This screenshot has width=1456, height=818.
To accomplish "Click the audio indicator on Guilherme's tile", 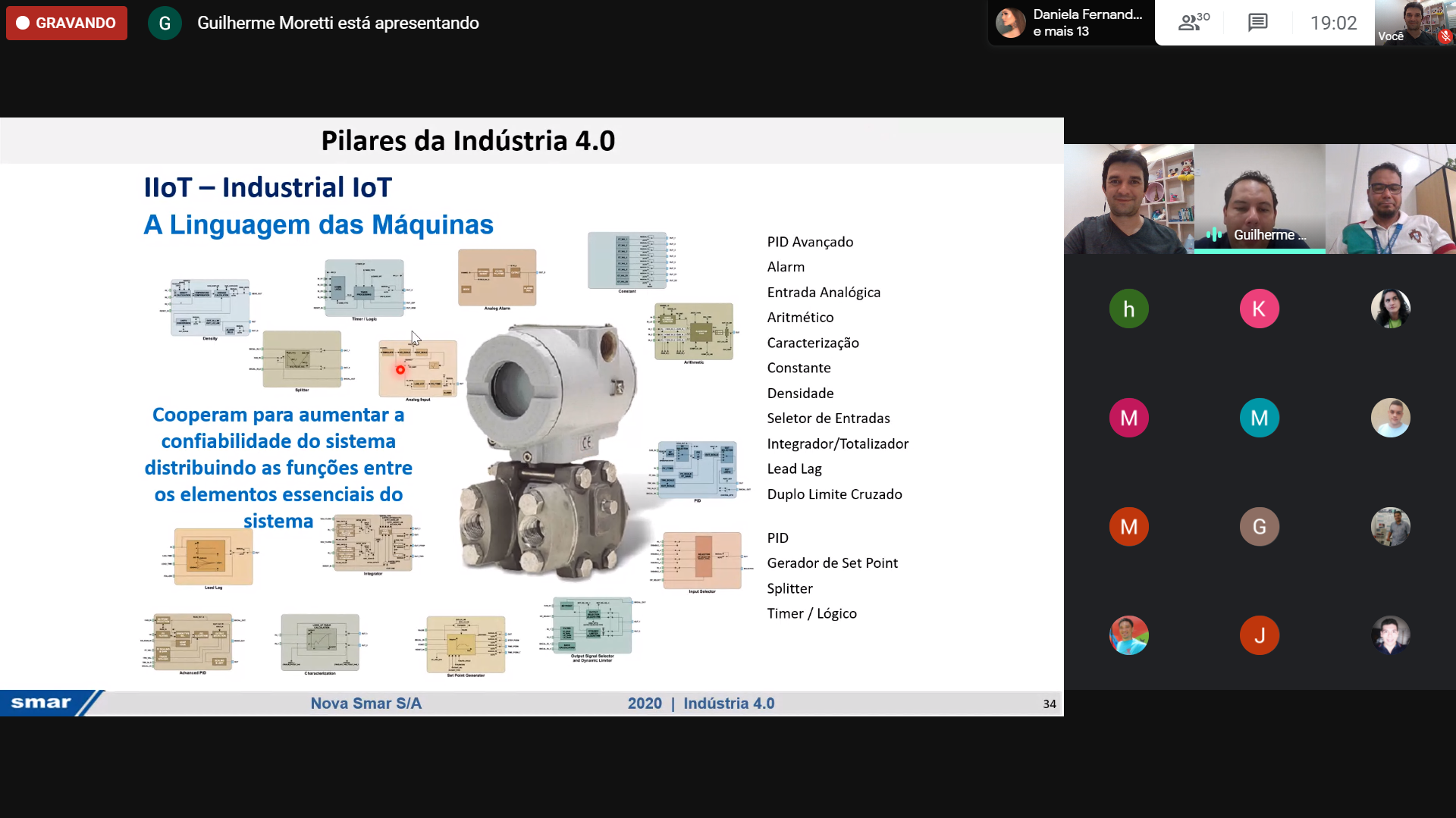I will [x=1213, y=235].
